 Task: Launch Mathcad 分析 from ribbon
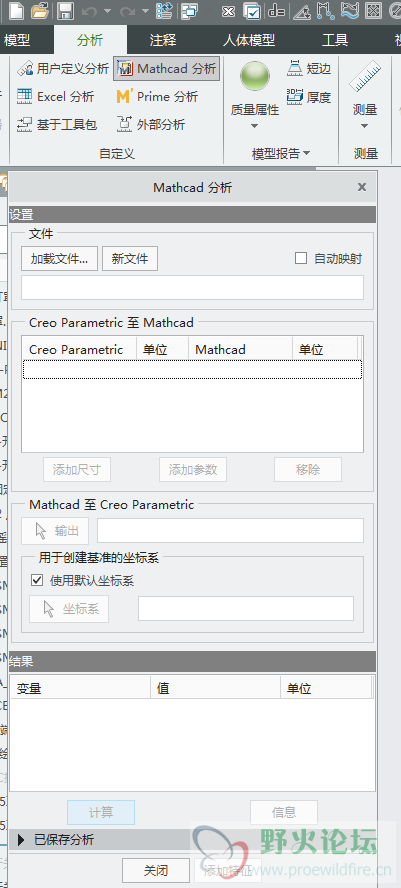point(167,69)
